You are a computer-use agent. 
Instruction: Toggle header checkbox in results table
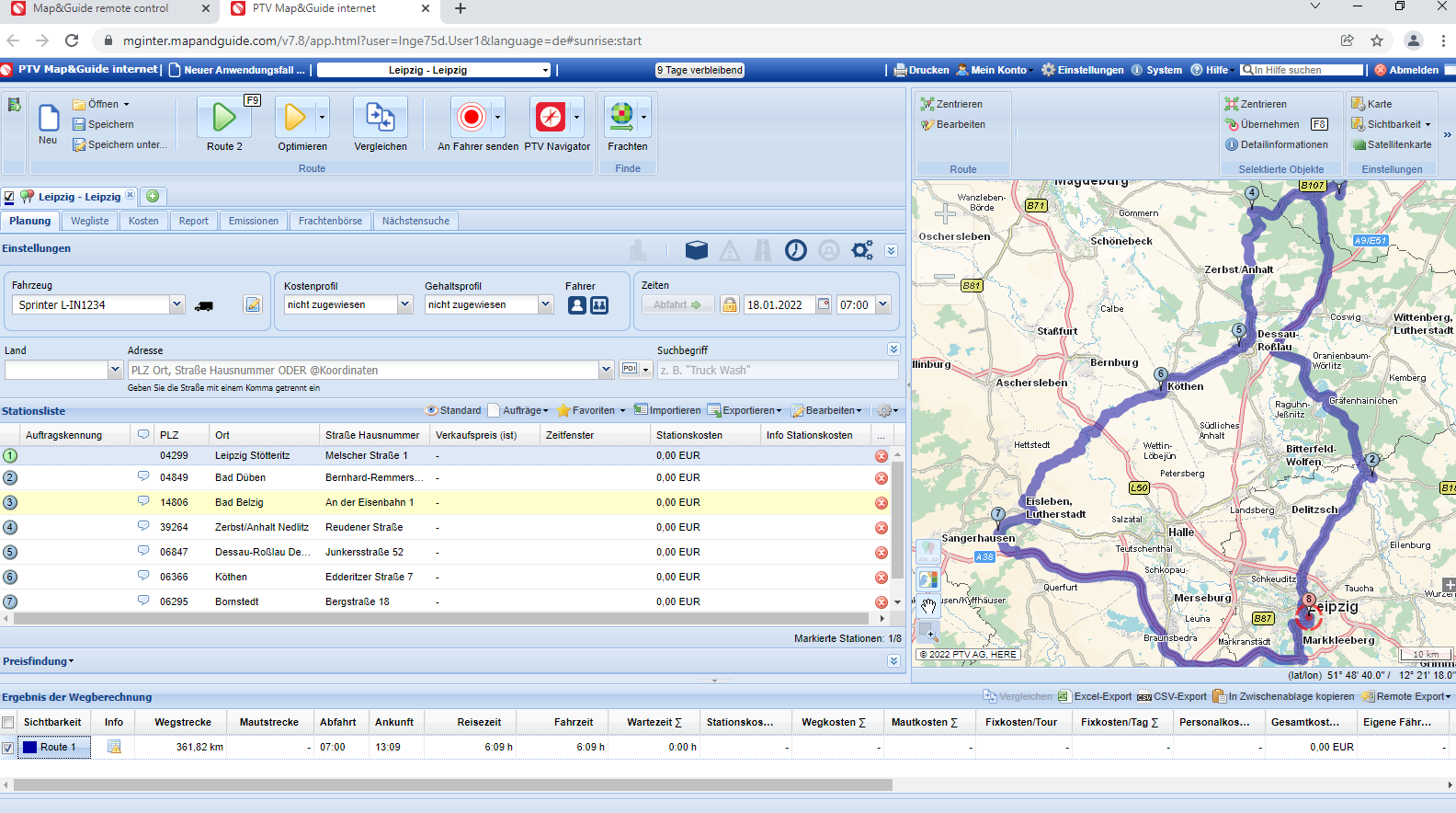[x=8, y=723]
